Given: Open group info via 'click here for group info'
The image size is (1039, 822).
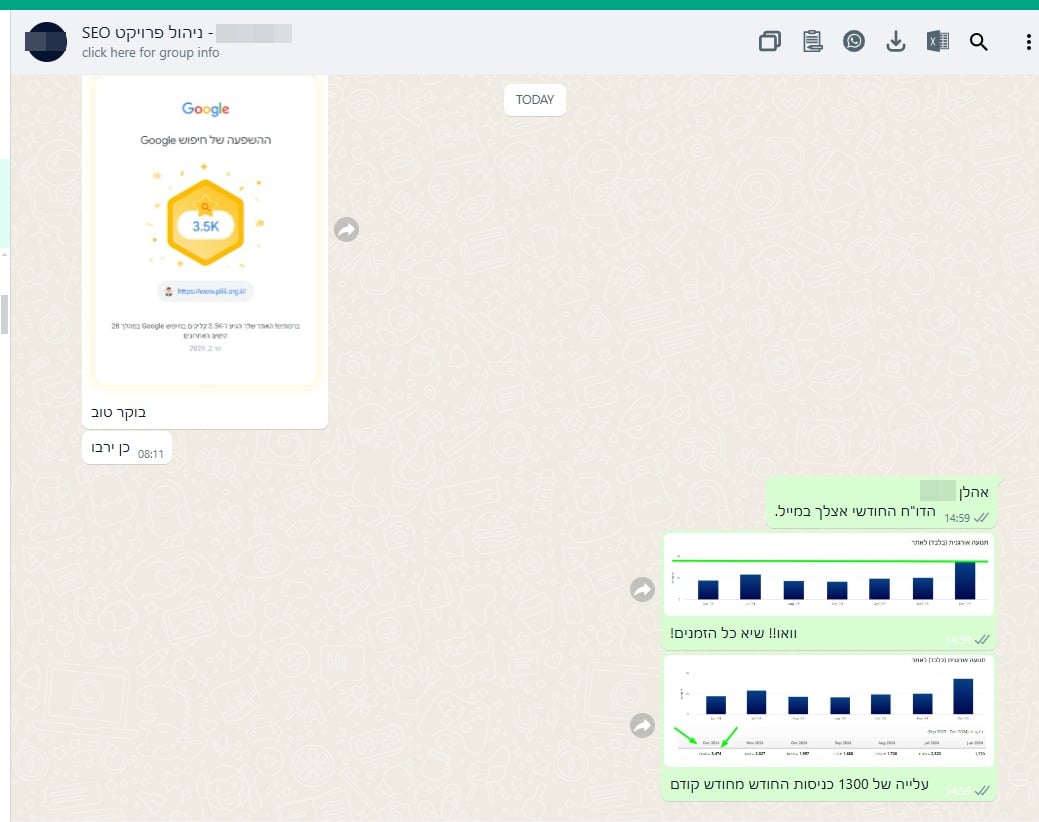Looking at the screenshot, I should click(150, 52).
